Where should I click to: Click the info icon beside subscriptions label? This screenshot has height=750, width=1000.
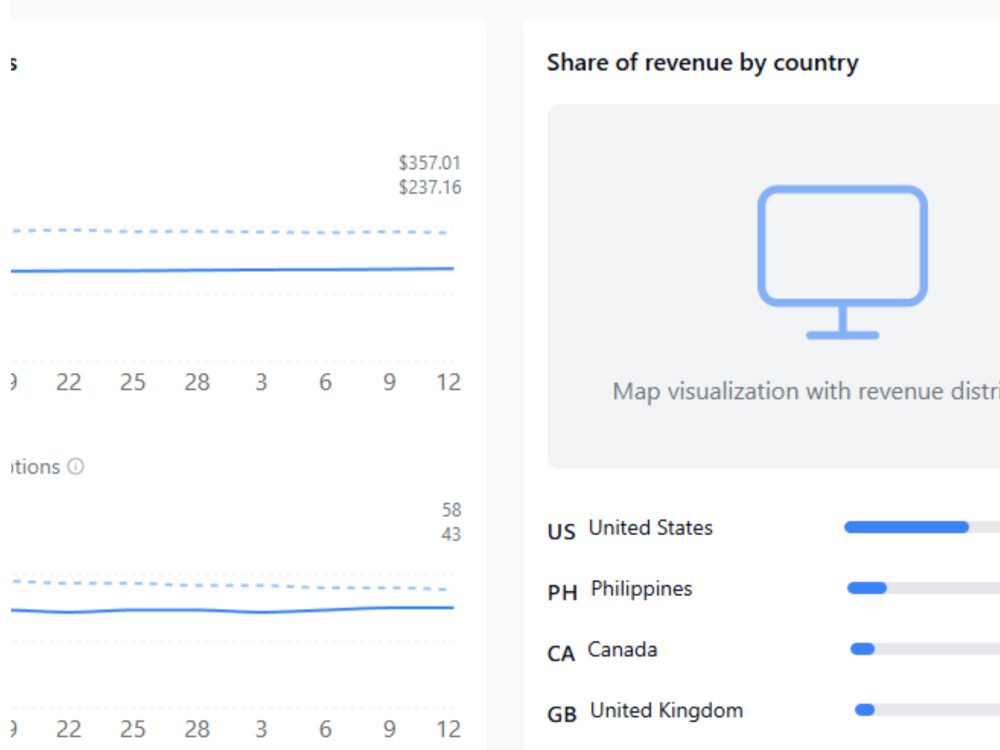(x=76, y=467)
